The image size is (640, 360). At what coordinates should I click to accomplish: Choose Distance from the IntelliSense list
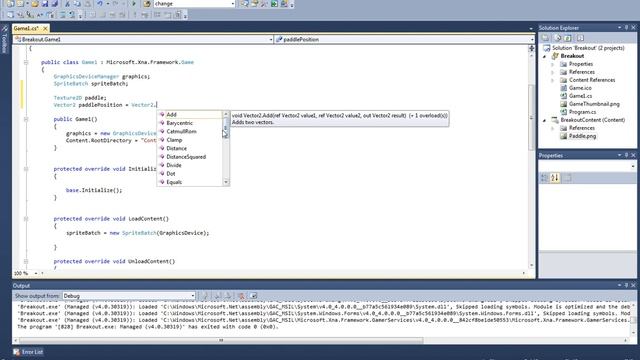(190, 149)
